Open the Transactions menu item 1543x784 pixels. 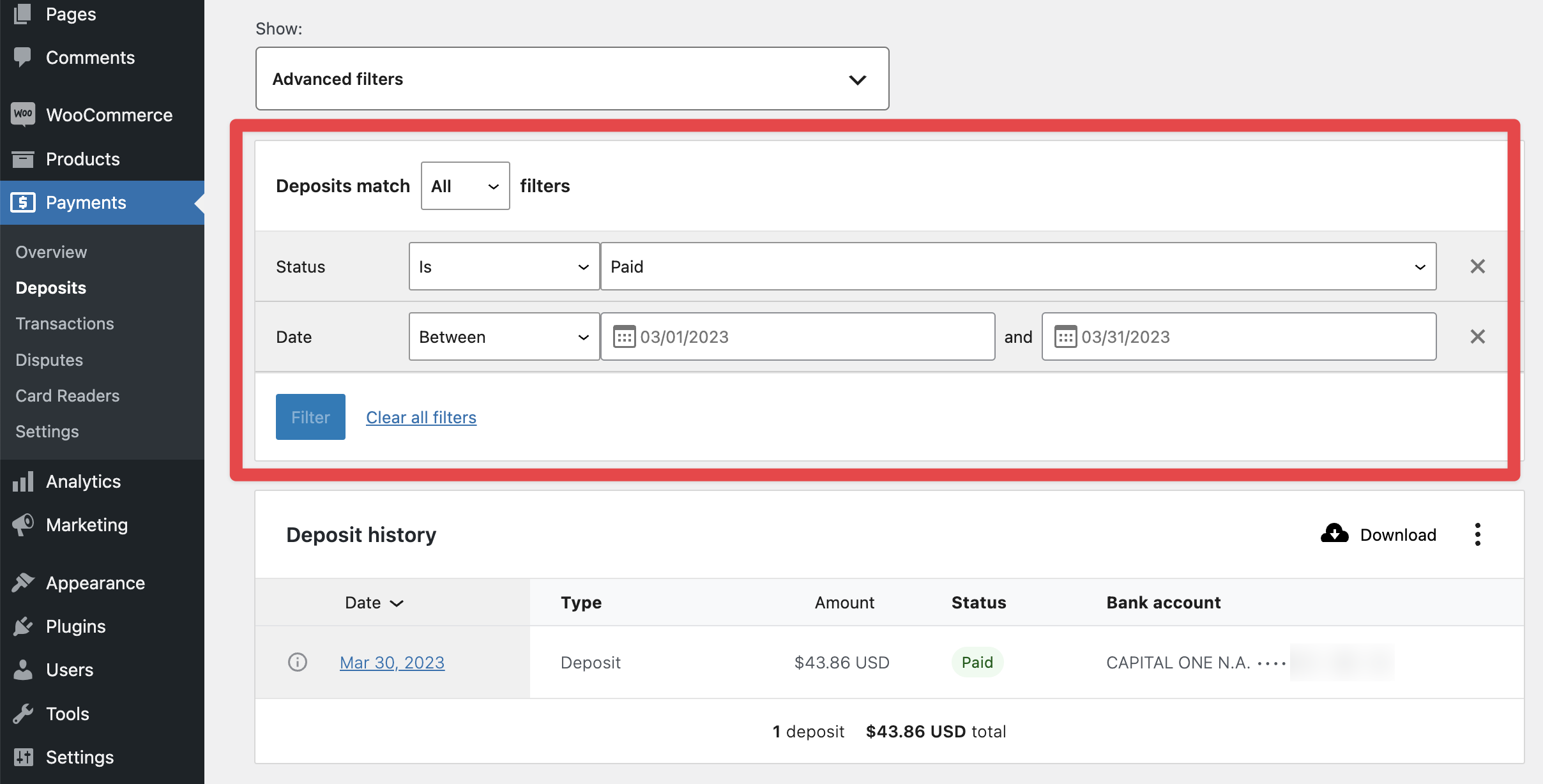coord(65,323)
